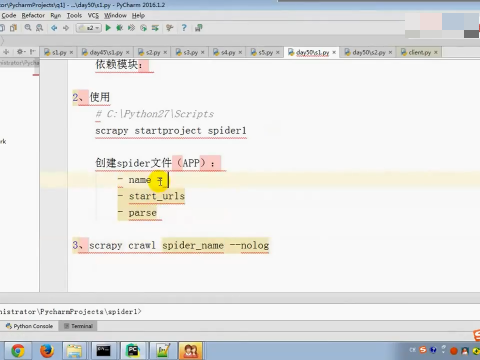
Task: Switch to PyCharm taskbar icon
Action: coord(133,351)
